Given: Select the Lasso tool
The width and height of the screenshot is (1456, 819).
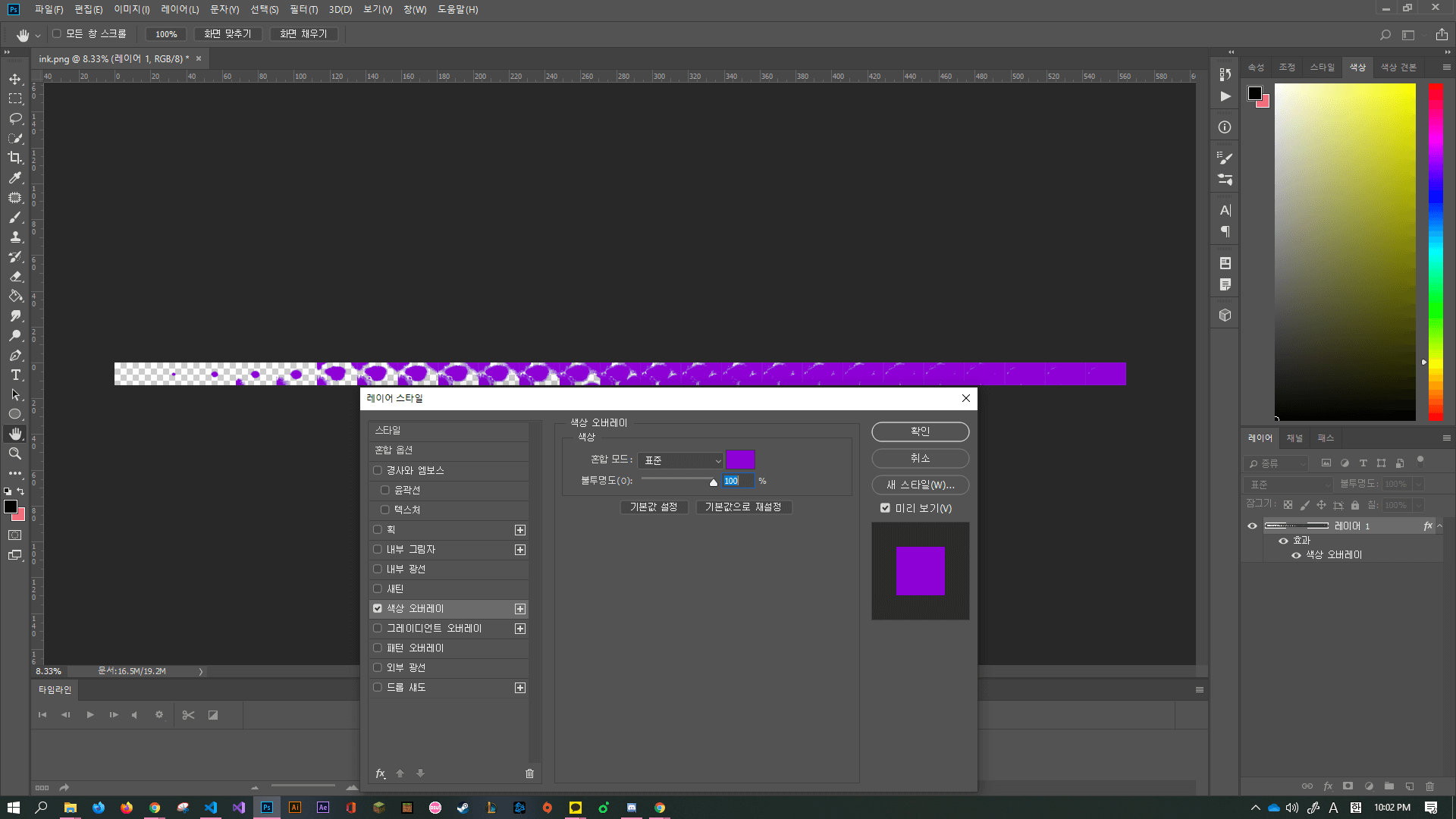Looking at the screenshot, I should click(x=15, y=118).
